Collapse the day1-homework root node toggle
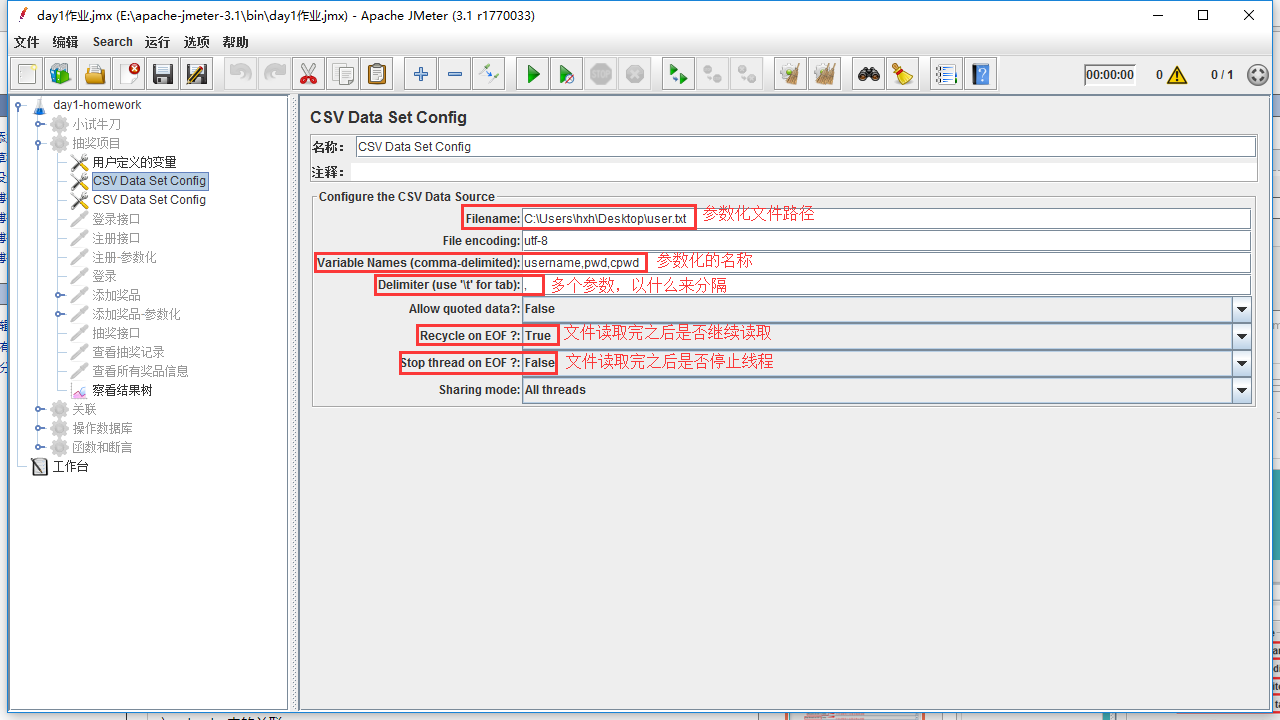The image size is (1280, 720). [x=19, y=105]
